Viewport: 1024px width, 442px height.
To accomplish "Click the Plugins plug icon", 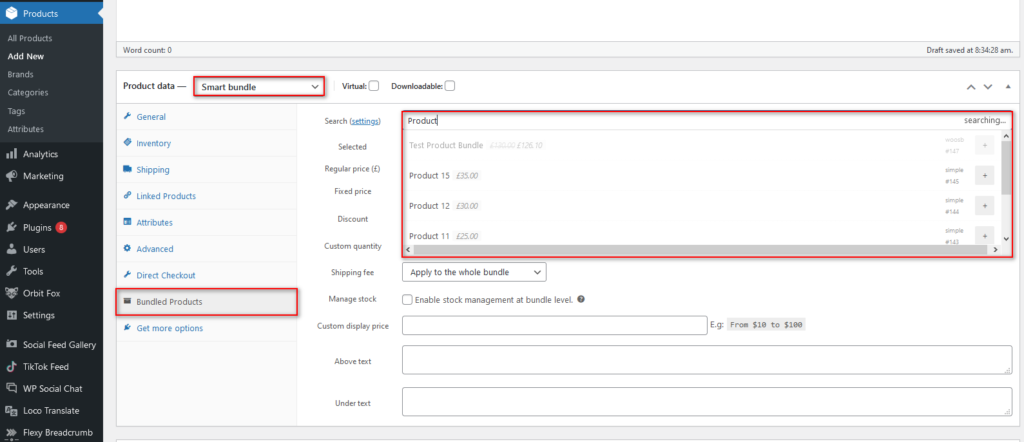I will click(11, 227).
